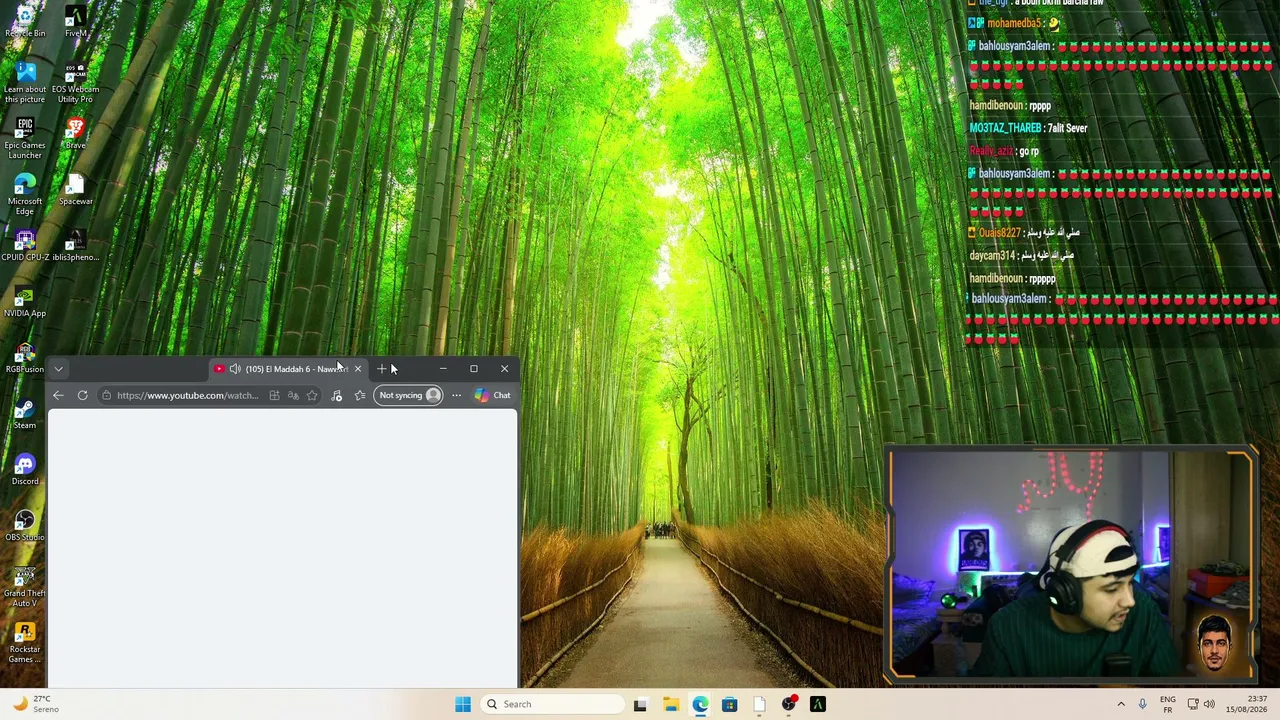Open the FiveM desktop shortcut

[75, 21]
